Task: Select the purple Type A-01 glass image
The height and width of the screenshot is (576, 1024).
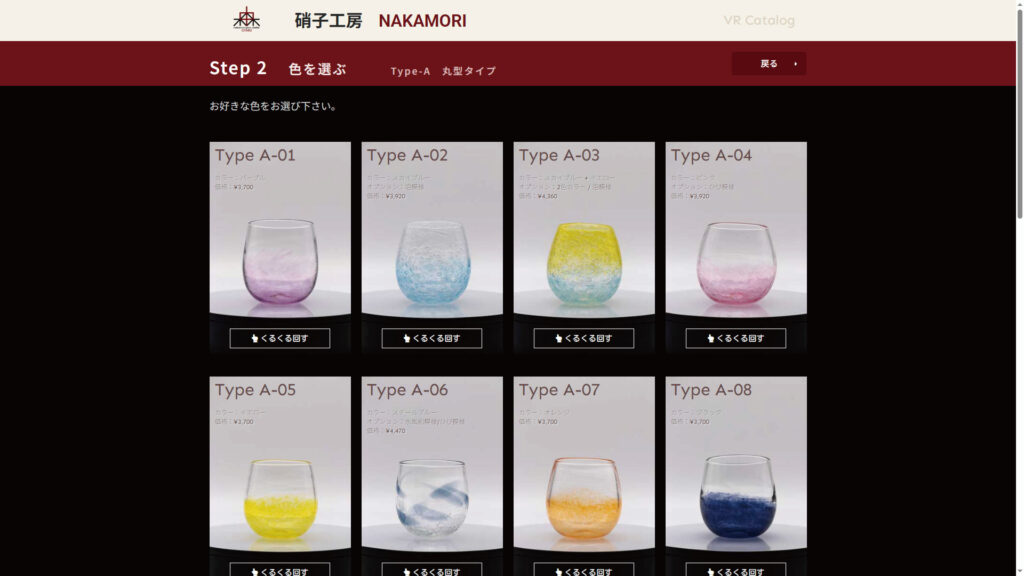Action: click(x=280, y=261)
